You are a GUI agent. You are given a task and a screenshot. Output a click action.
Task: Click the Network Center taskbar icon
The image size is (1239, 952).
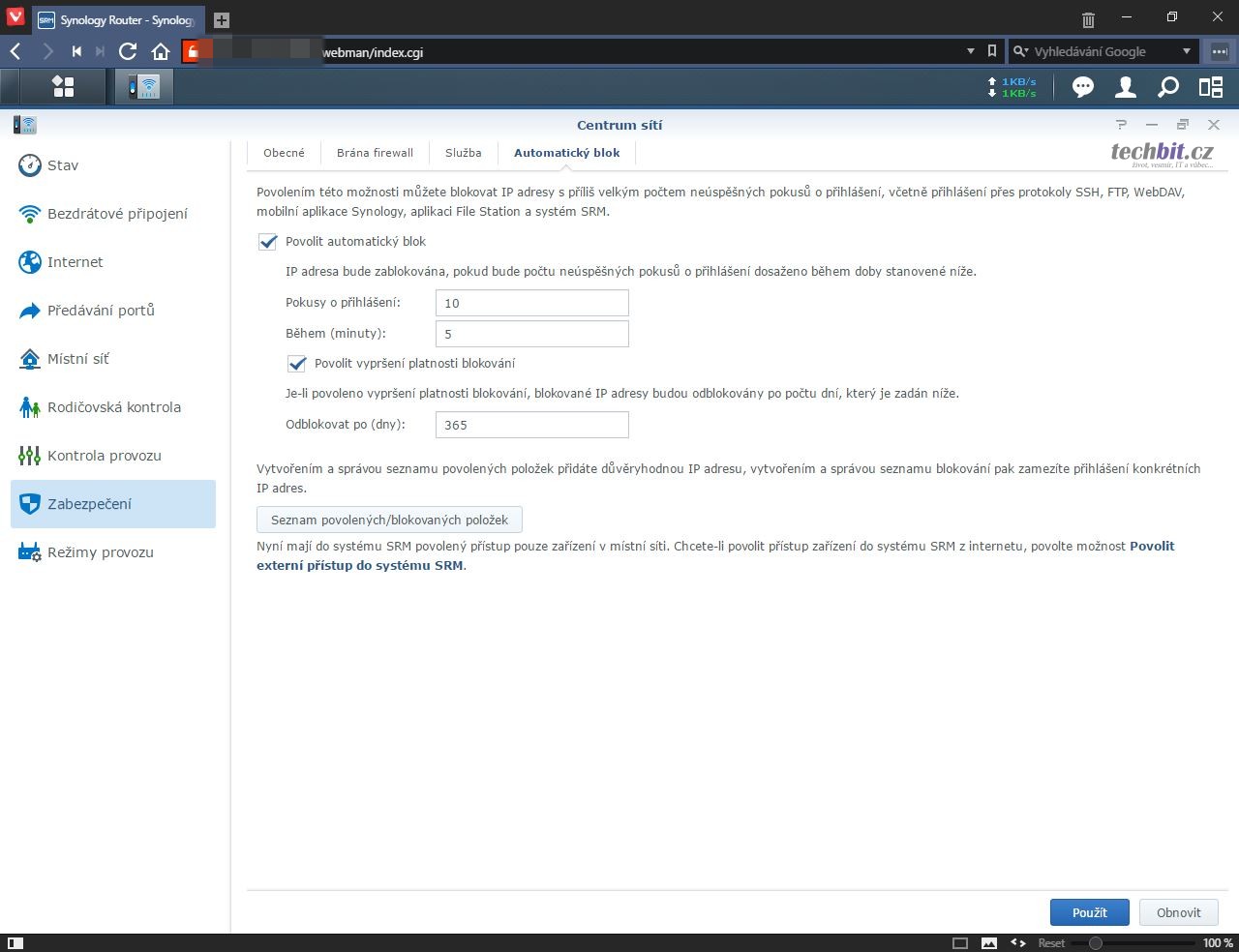[x=144, y=87]
